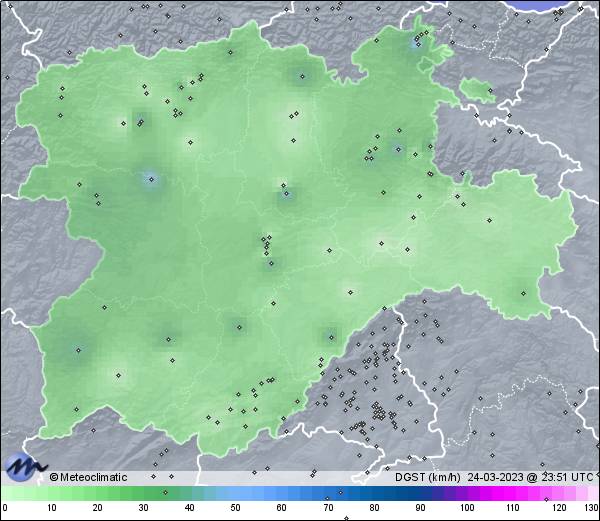Pick the light blue color above 50
Viewport: 600px width, 521px height.
(x=235, y=493)
